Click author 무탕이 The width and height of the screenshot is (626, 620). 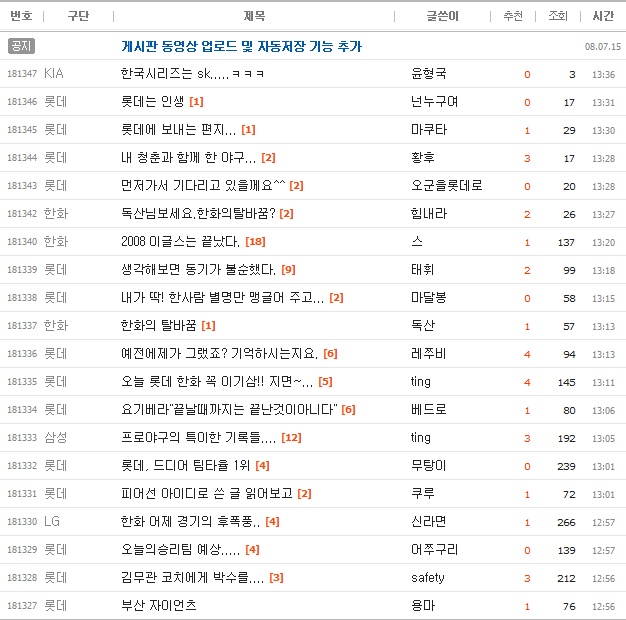(x=429, y=465)
